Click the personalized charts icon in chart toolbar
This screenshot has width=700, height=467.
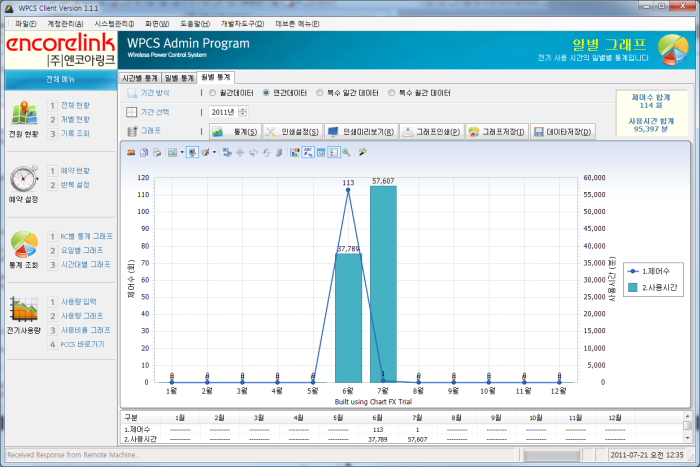131,153
